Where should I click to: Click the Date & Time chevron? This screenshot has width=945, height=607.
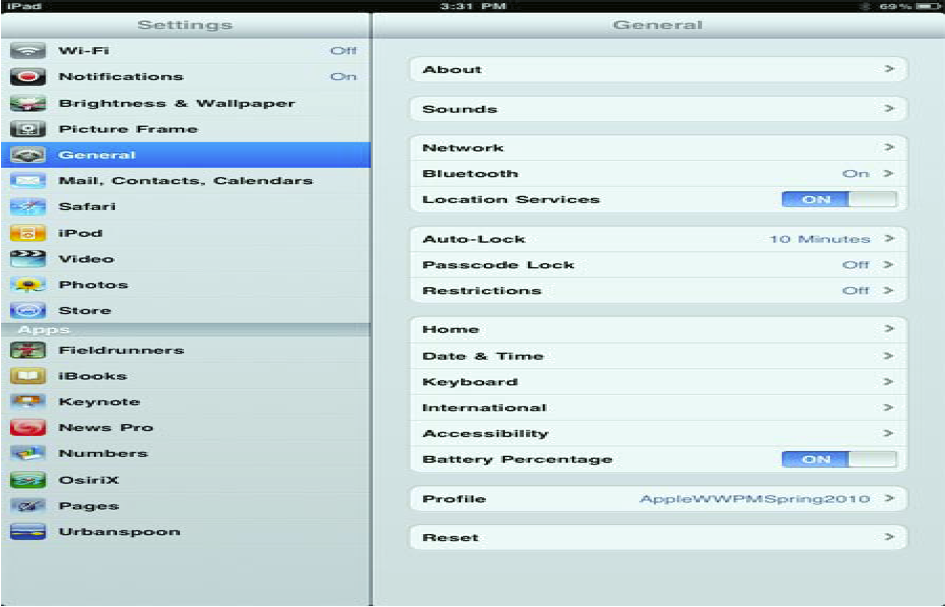pyautogui.click(x=889, y=356)
